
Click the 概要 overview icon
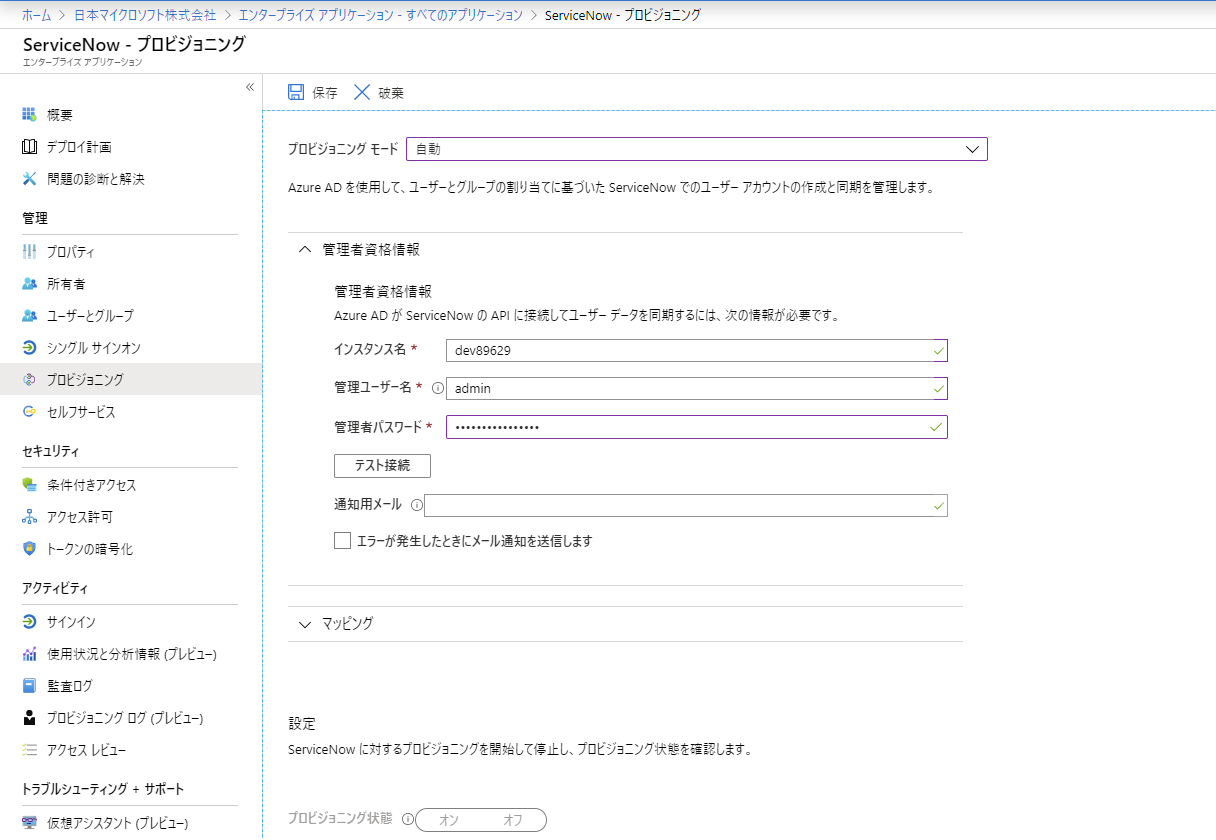pyautogui.click(x=29, y=115)
